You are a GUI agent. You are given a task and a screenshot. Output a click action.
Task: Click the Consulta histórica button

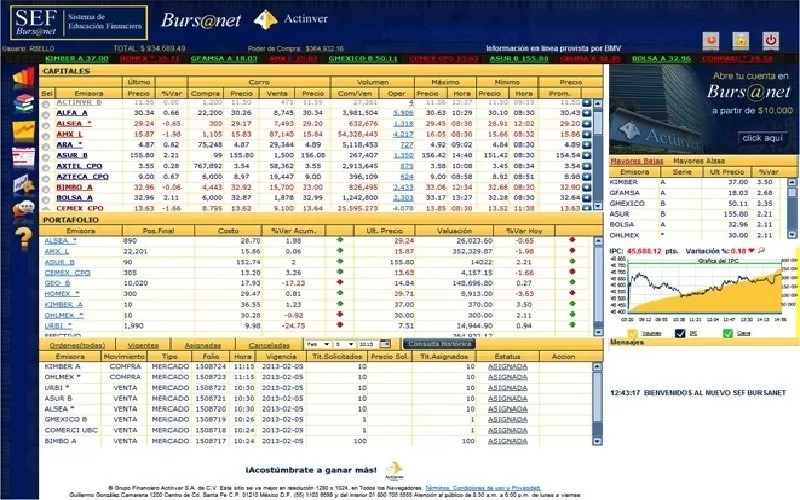(x=439, y=344)
